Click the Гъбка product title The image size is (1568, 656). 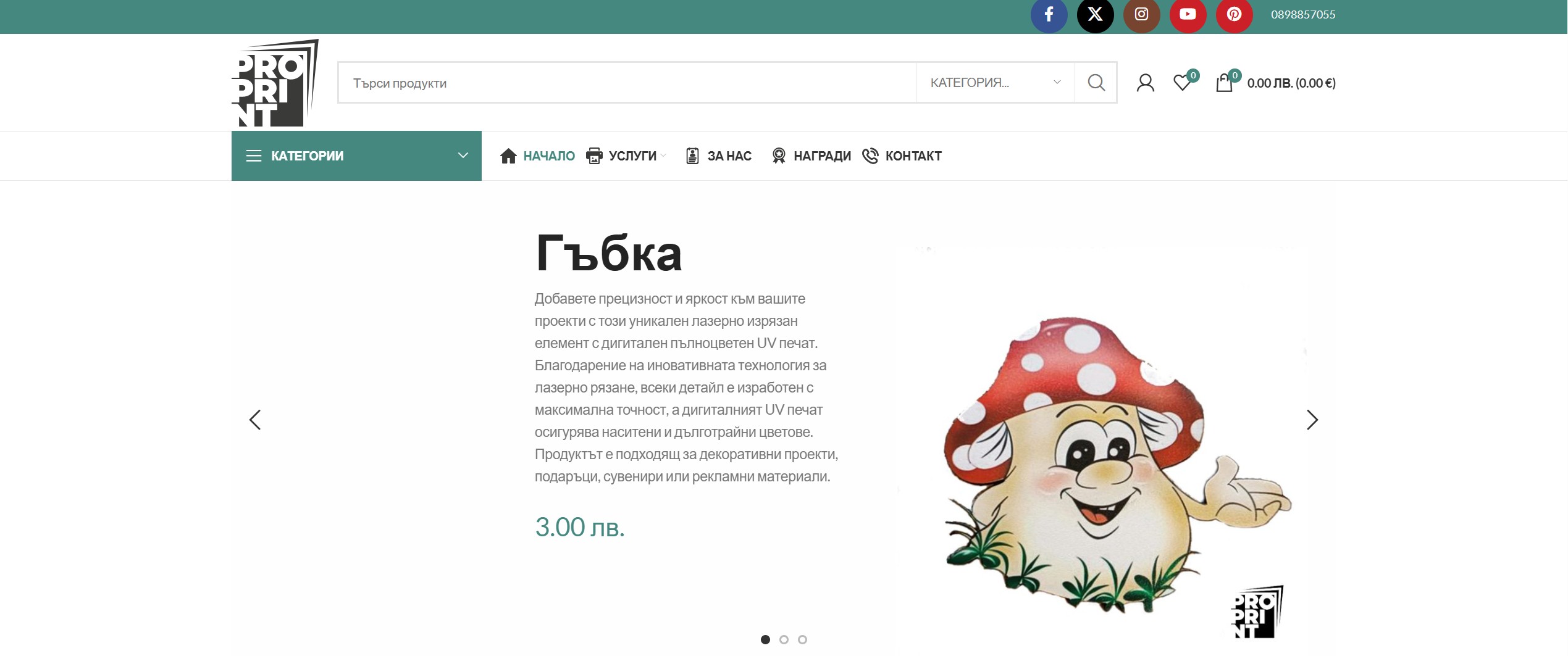point(608,254)
